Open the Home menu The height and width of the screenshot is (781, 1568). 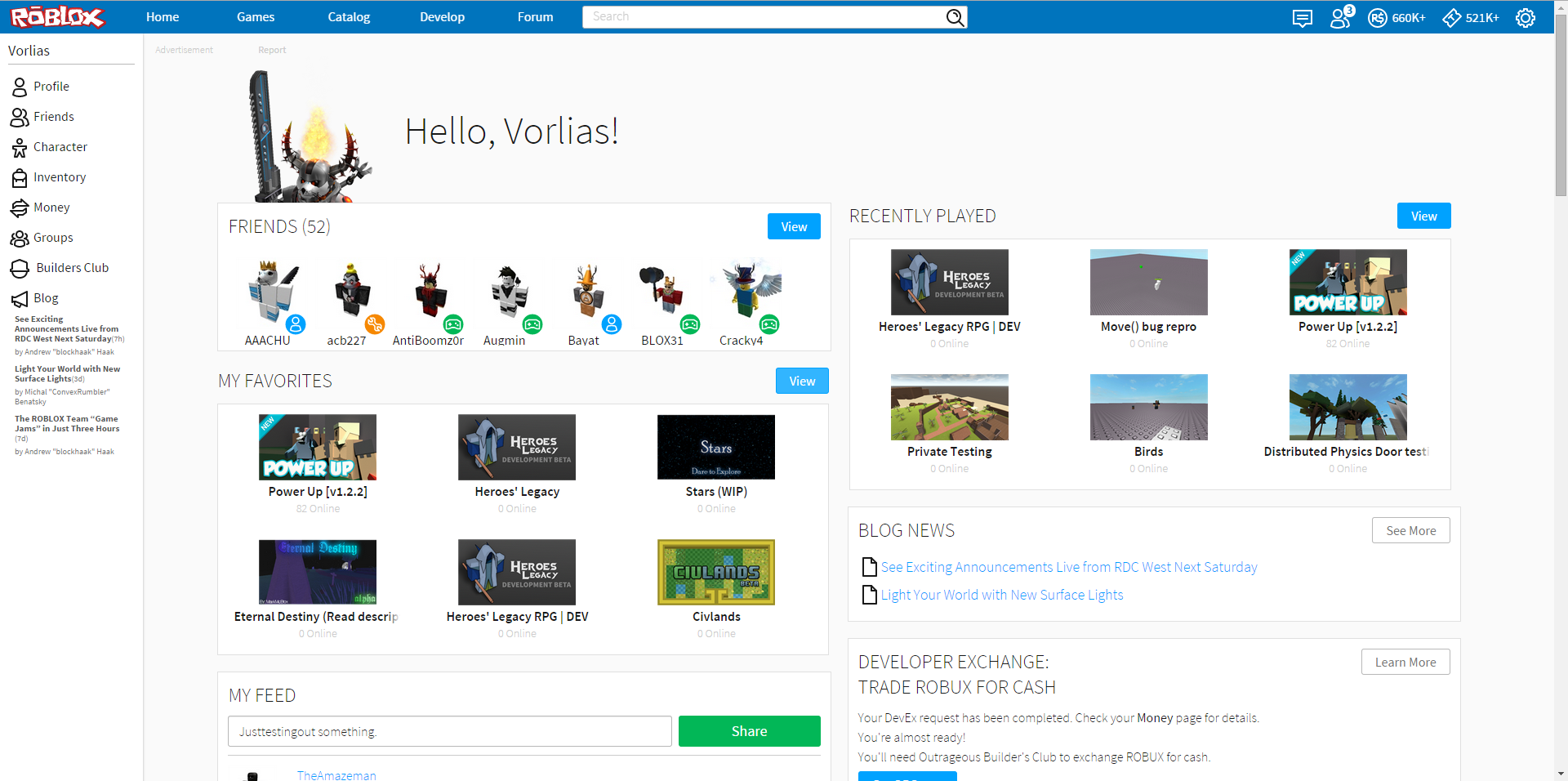click(x=163, y=17)
